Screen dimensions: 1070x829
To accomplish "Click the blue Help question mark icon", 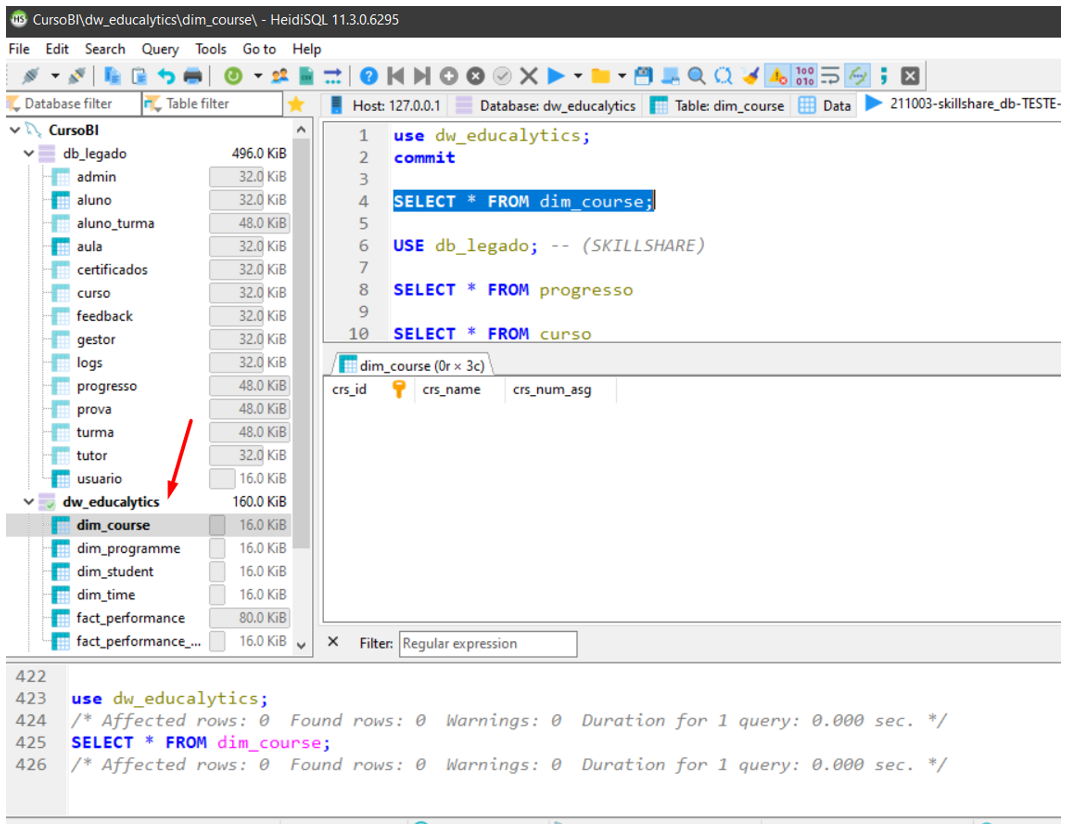I will 368,76.
